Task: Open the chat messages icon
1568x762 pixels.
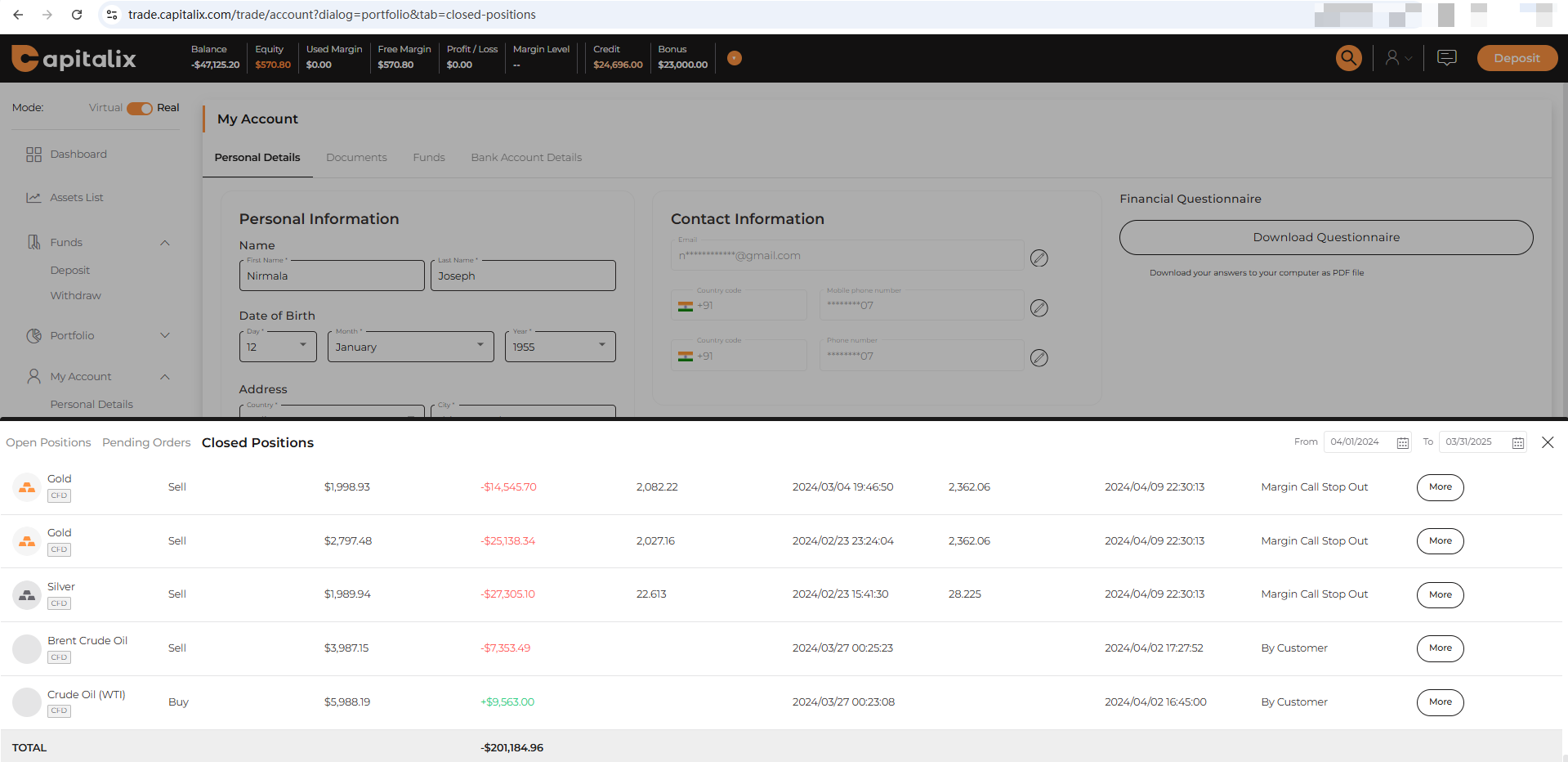Action: click(x=1446, y=58)
